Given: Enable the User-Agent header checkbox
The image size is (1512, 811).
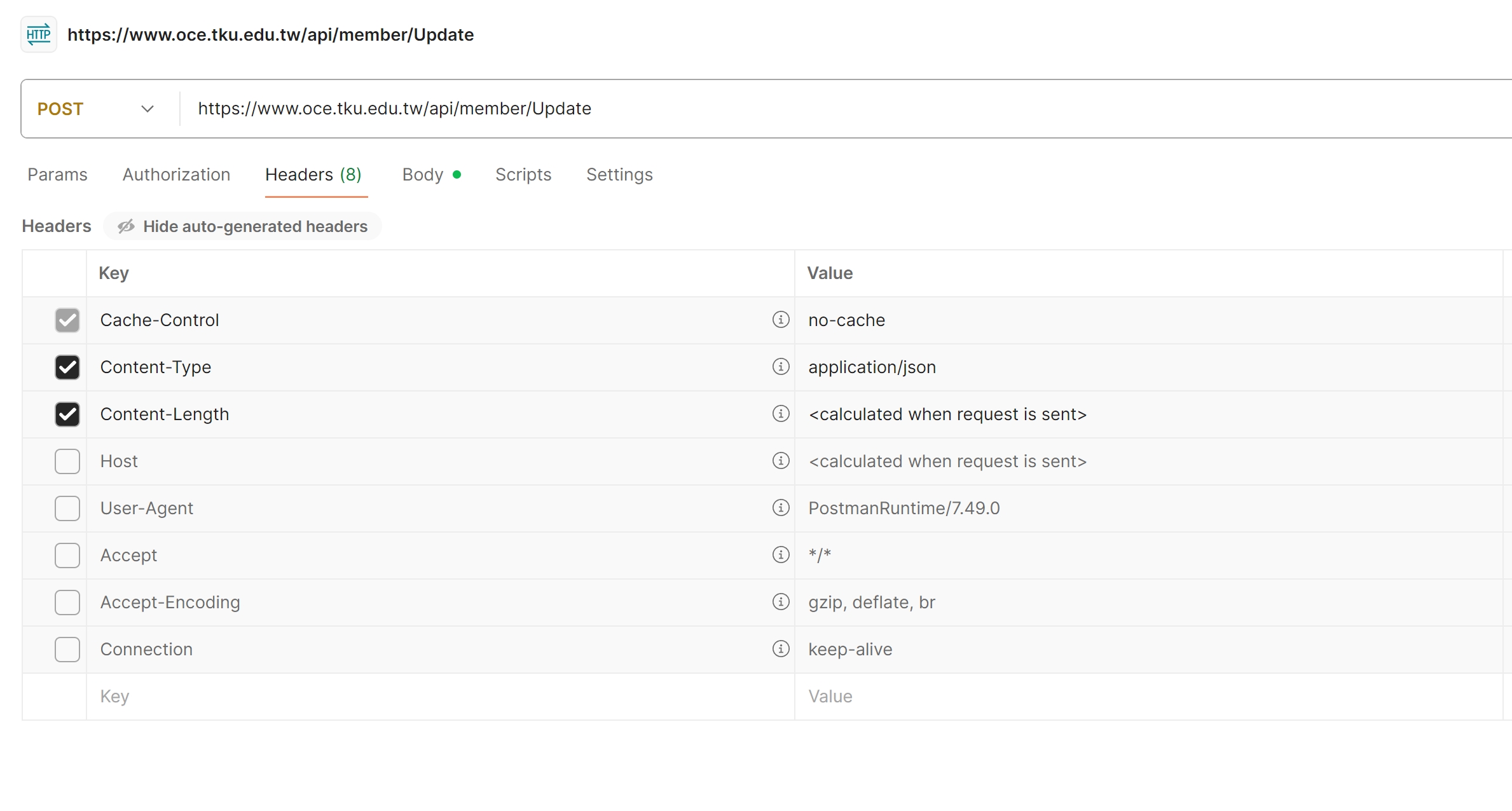Looking at the screenshot, I should point(67,508).
